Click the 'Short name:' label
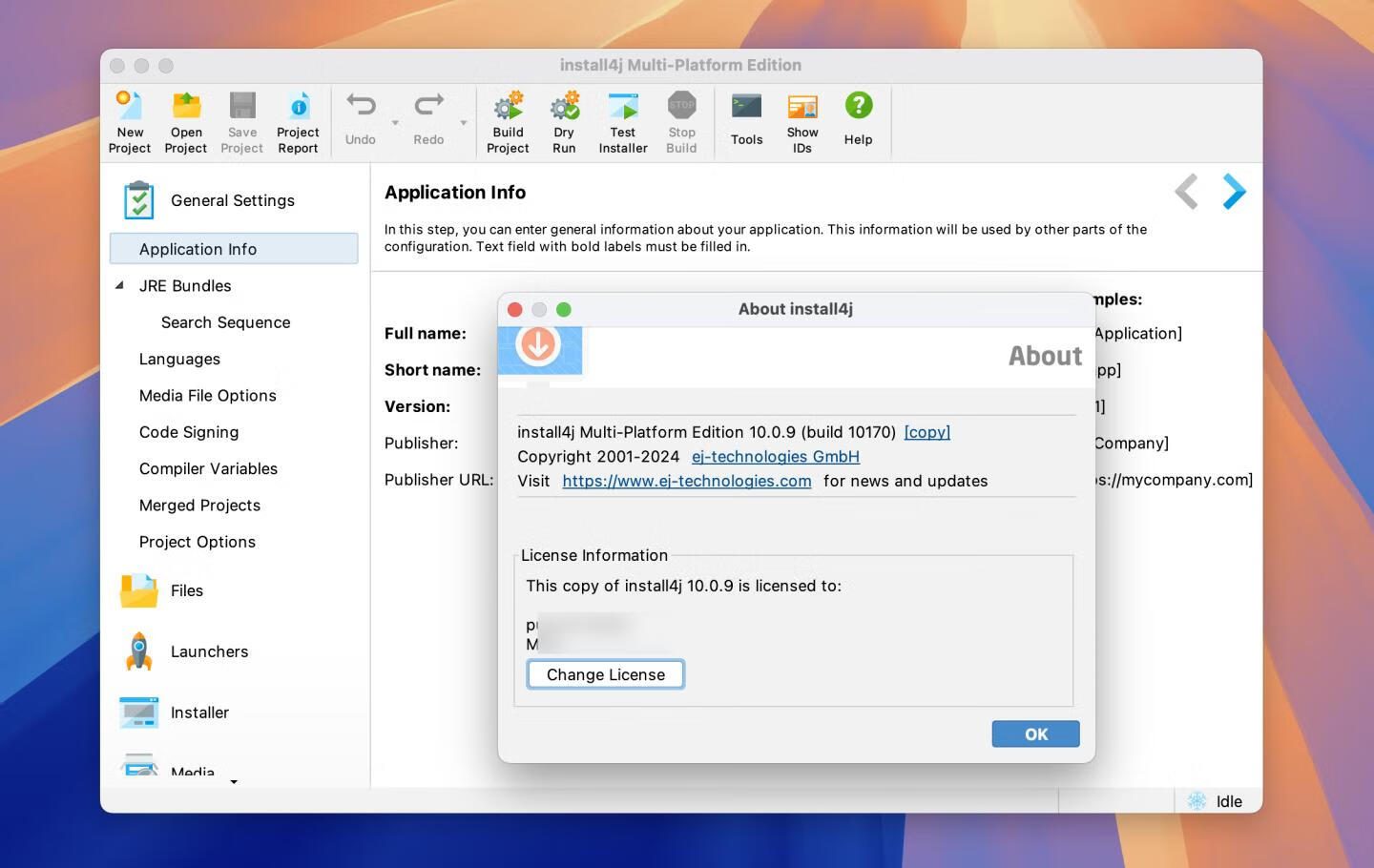This screenshot has height=868, width=1374. click(432, 370)
